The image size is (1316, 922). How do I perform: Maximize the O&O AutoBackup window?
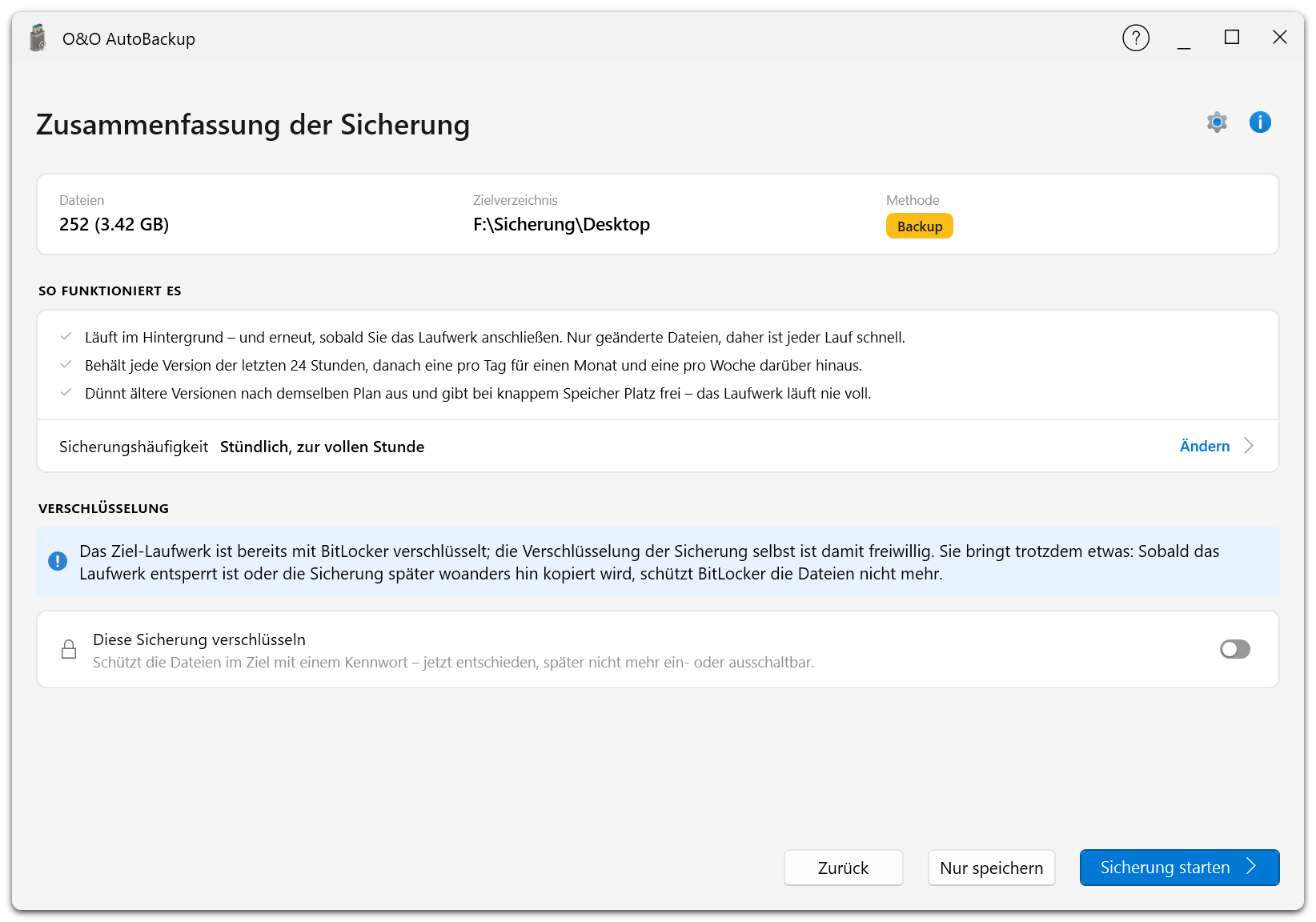[1232, 38]
